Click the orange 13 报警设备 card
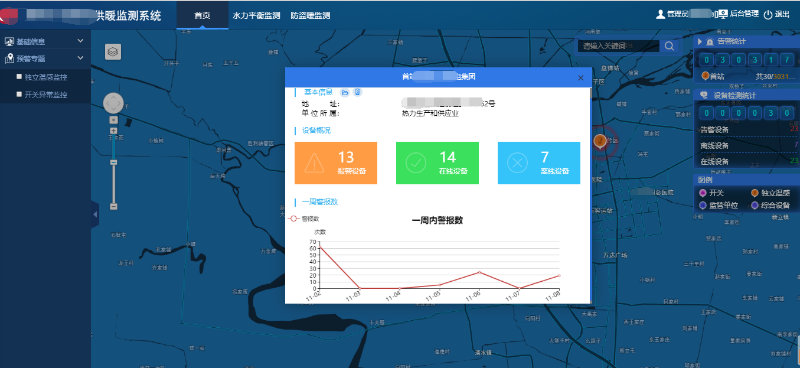This screenshot has width=800, height=368. (x=336, y=163)
